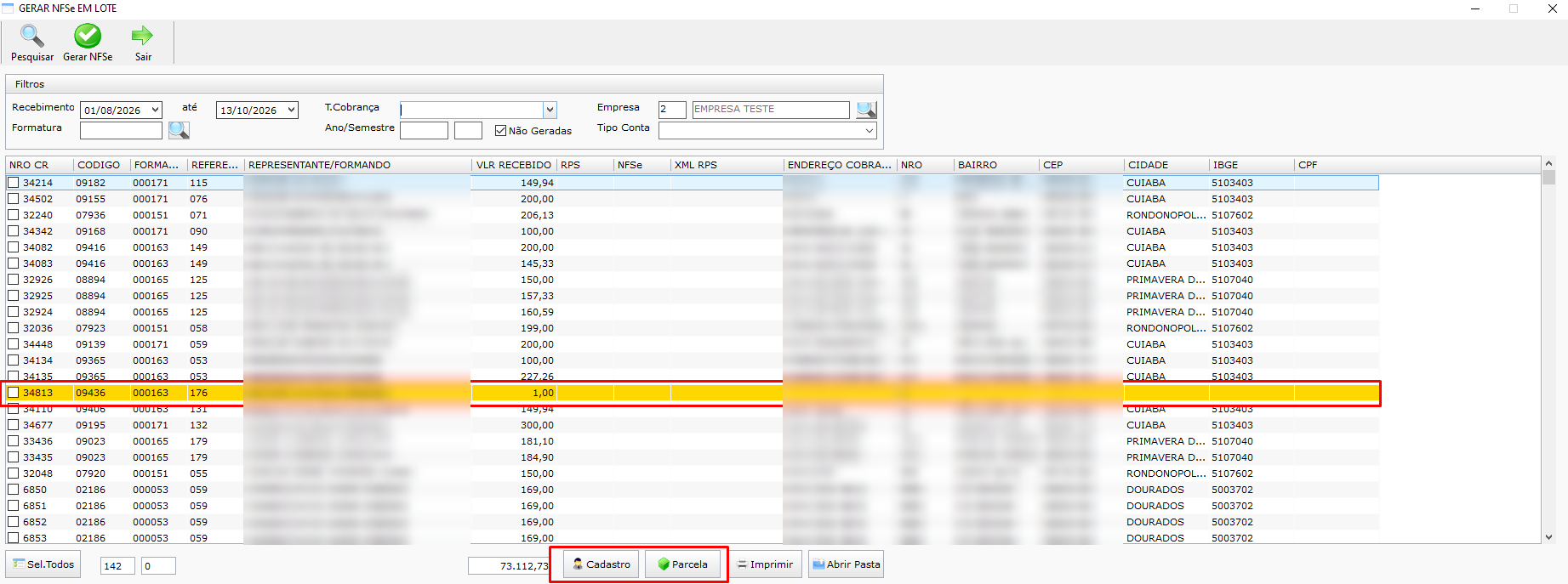Expand the Tipo Conta dropdown

click(x=870, y=131)
